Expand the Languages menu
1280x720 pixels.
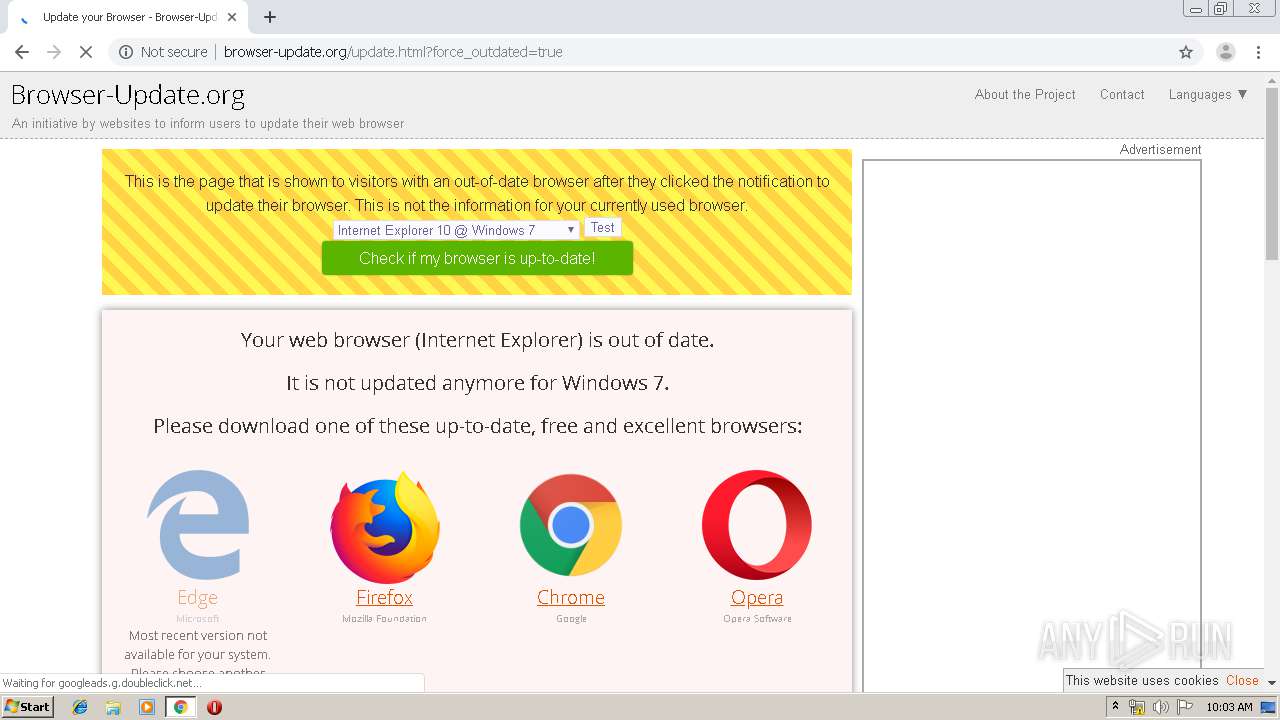(x=1208, y=94)
